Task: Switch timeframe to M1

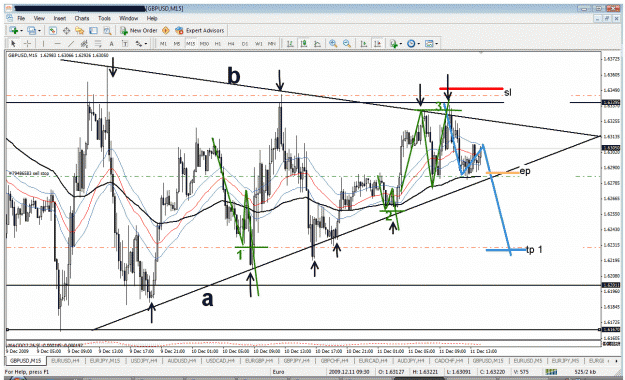Action: point(163,44)
